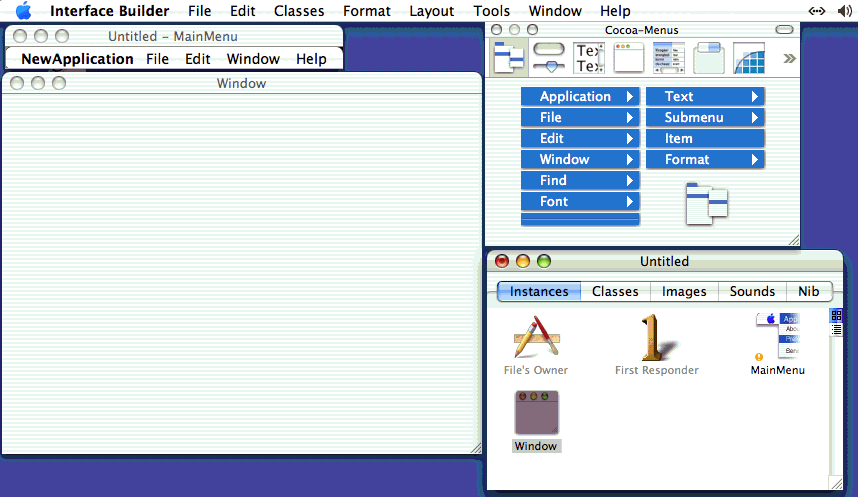Show more palettes via the double chevron

click(x=789, y=58)
